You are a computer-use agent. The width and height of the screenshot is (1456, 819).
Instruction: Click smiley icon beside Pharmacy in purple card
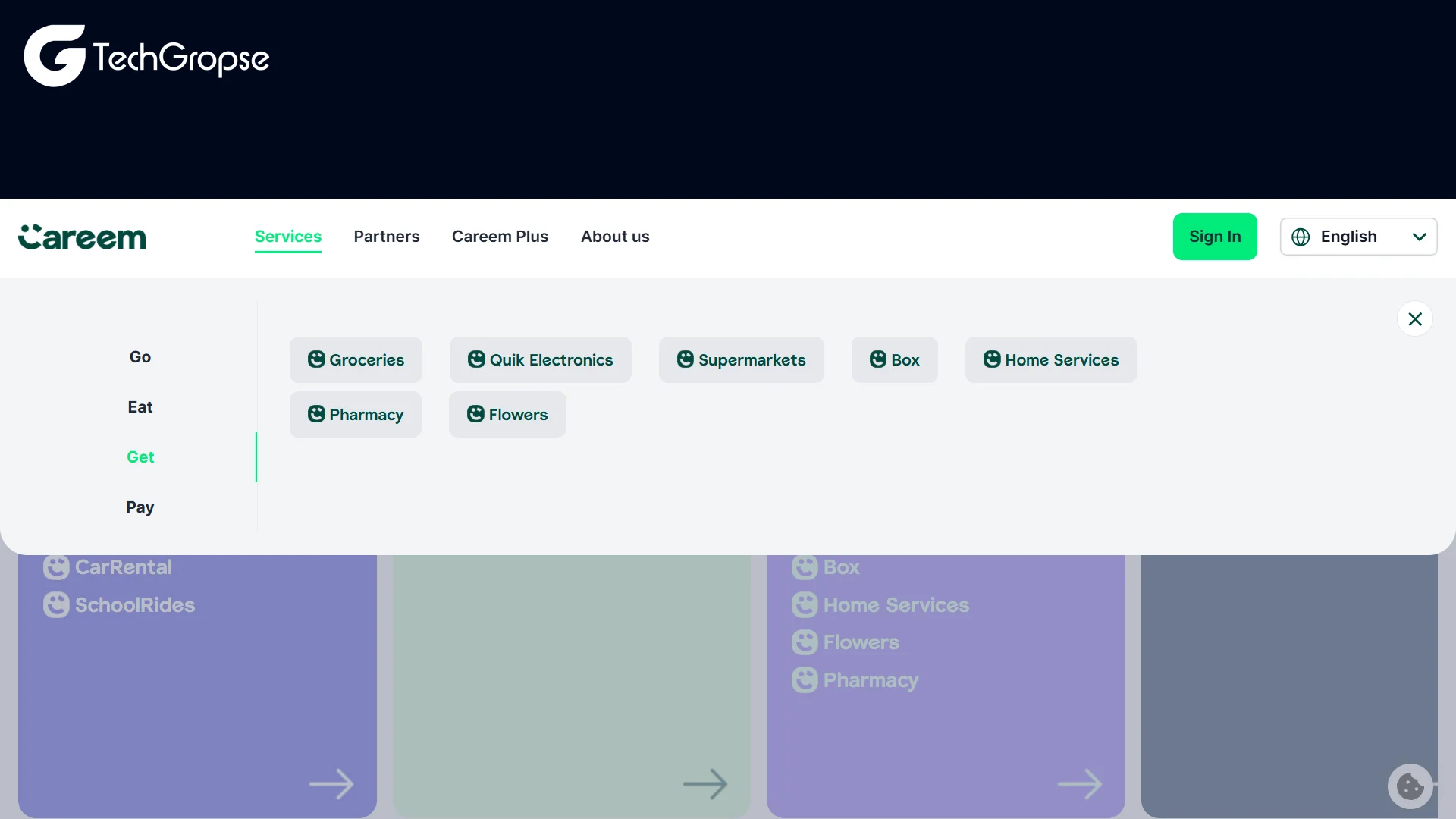coord(805,680)
